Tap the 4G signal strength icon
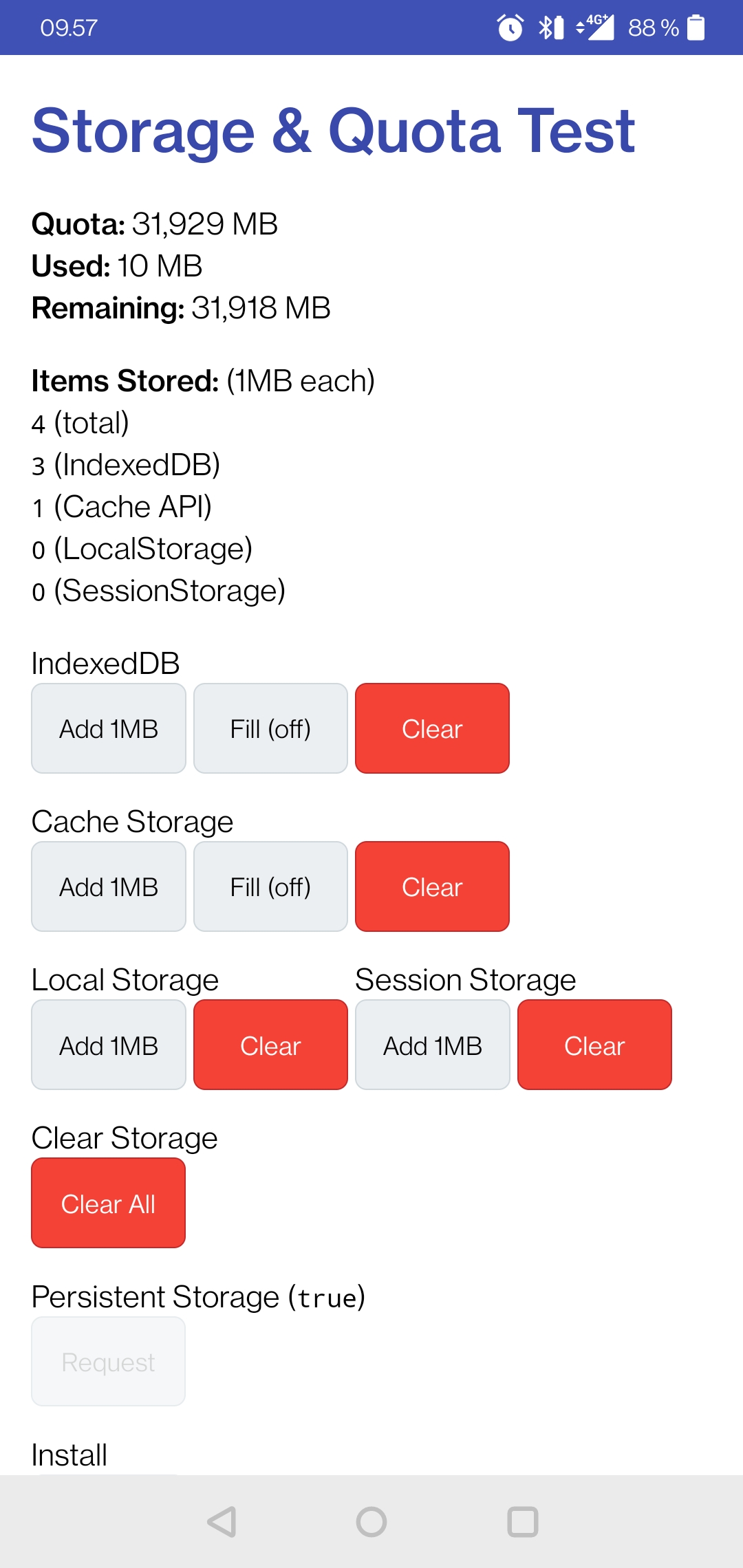Viewport: 743px width, 1568px height. [x=596, y=28]
